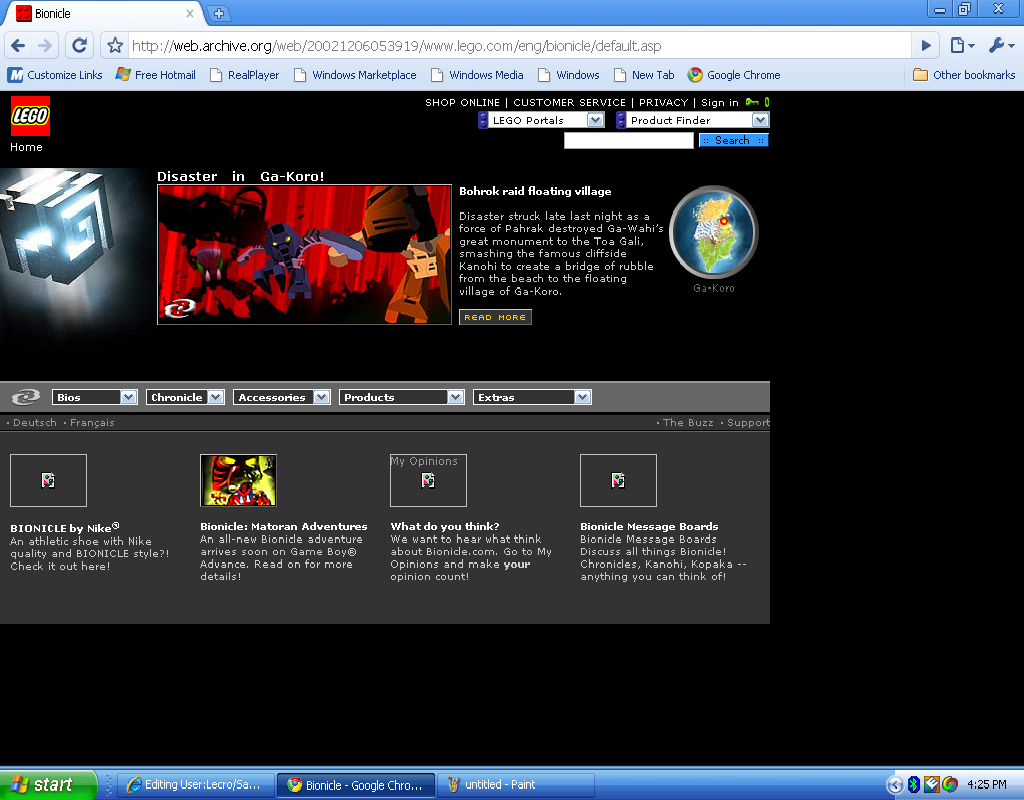Click the bookmark star in the address bar

click(114, 45)
